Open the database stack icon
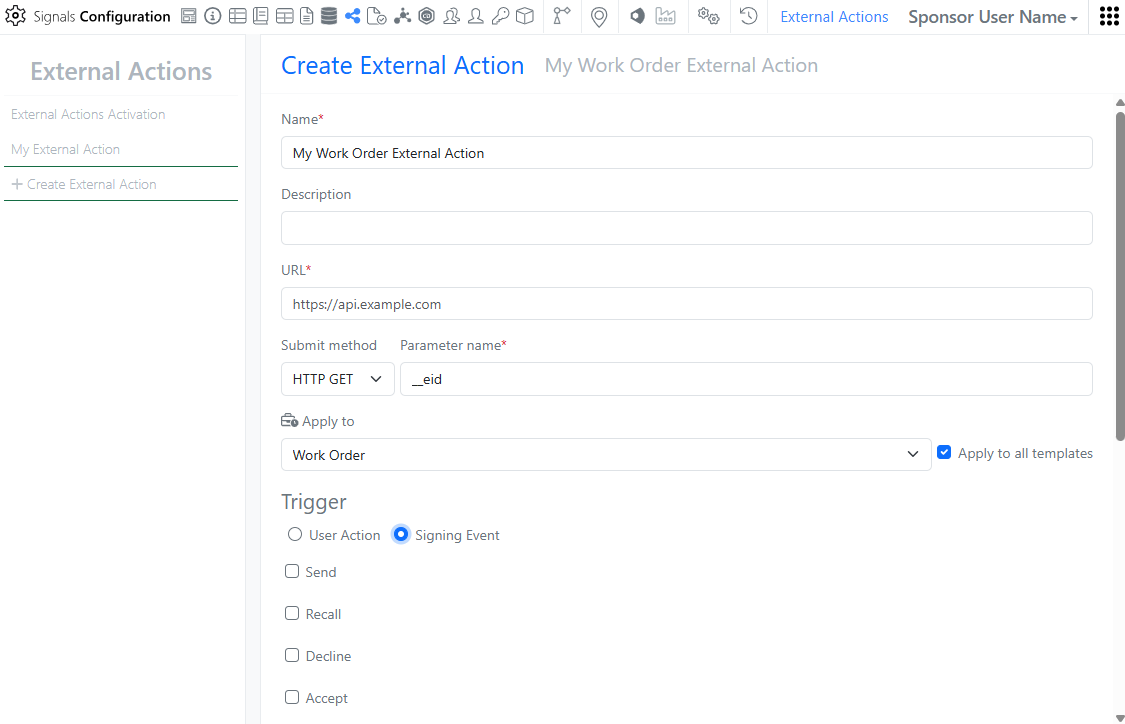1125x724 pixels. point(329,16)
